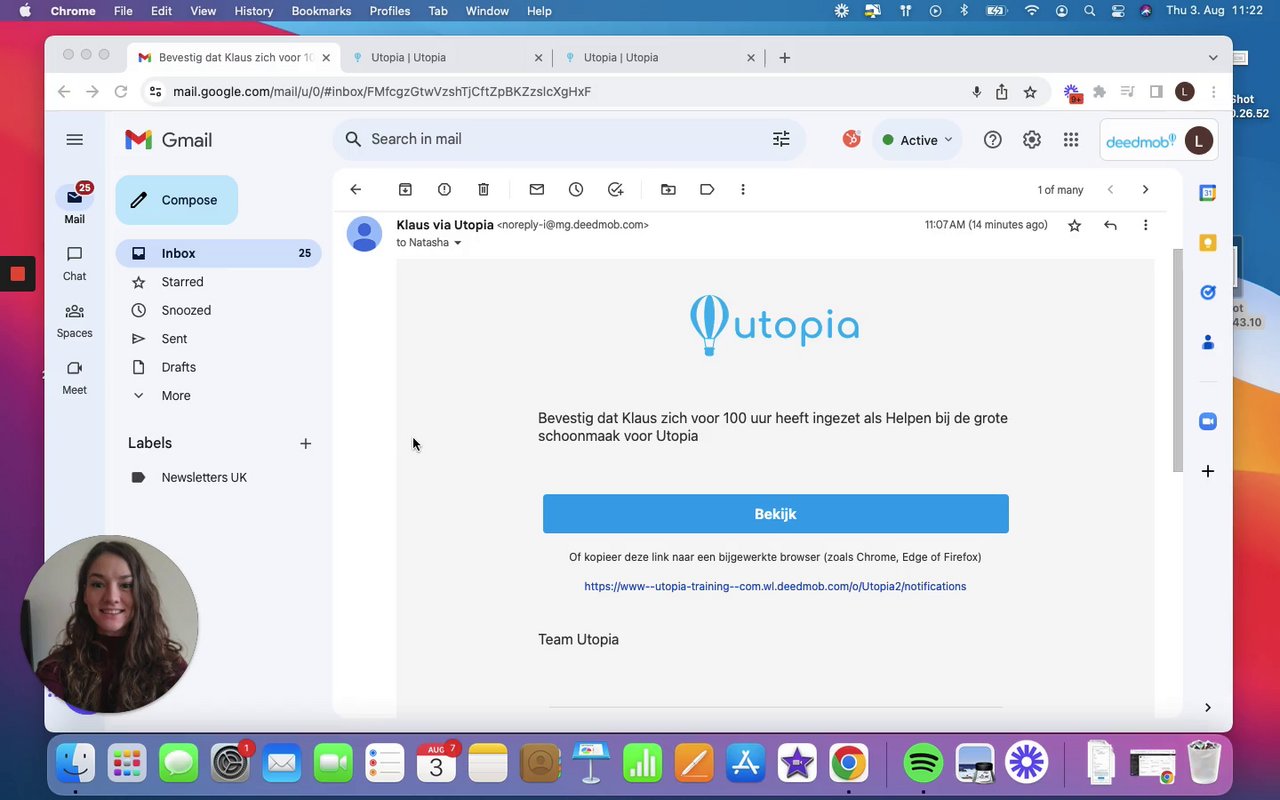Screen dimensions: 1280x800
Task: Bookmark this page star icon
Action: point(1030,92)
